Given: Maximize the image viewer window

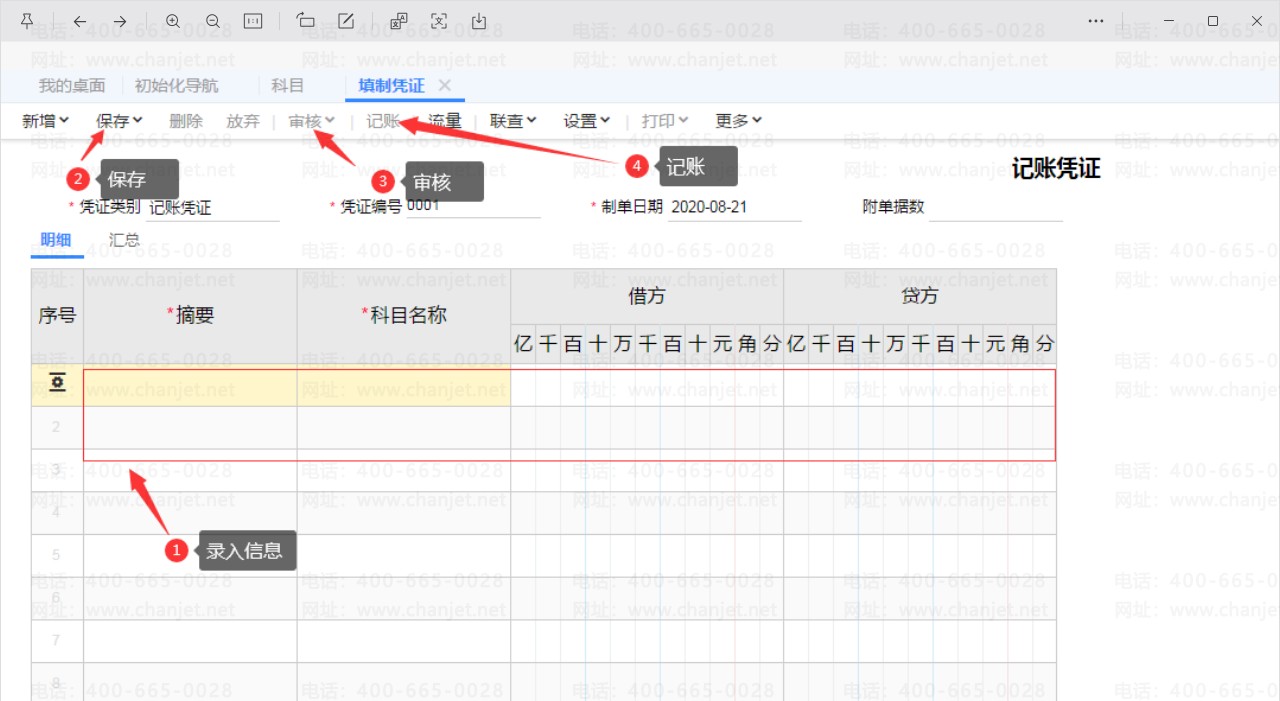Looking at the screenshot, I should (x=1213, y=21).
